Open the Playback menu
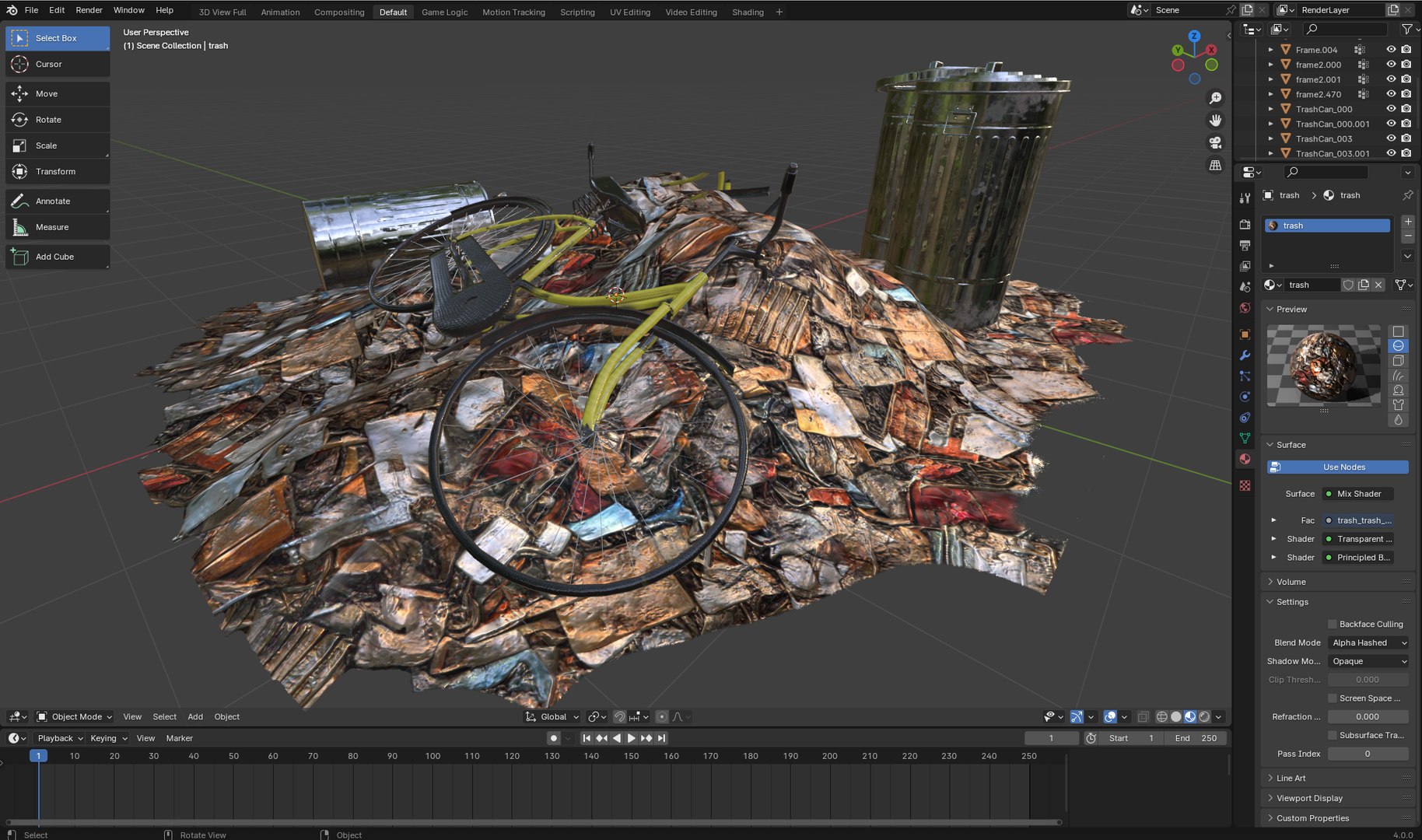This screenshot has height=840, width=1422. [x=59, y=738]
